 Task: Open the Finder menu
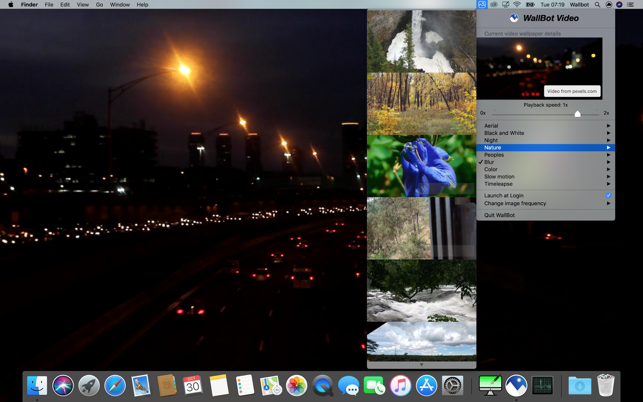pyautogui.click(x=29, y=5)
